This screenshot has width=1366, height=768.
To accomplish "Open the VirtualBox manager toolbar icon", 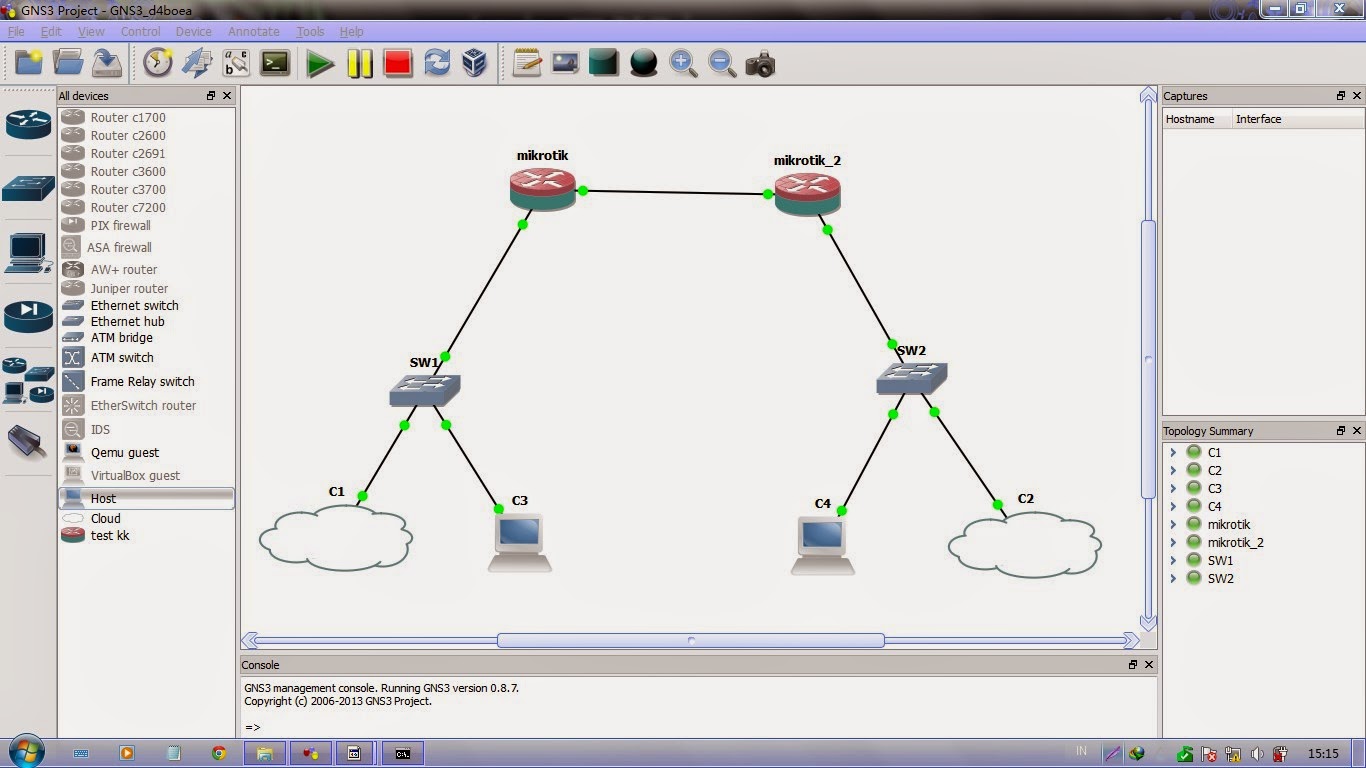I will click(x=473, y=63).
